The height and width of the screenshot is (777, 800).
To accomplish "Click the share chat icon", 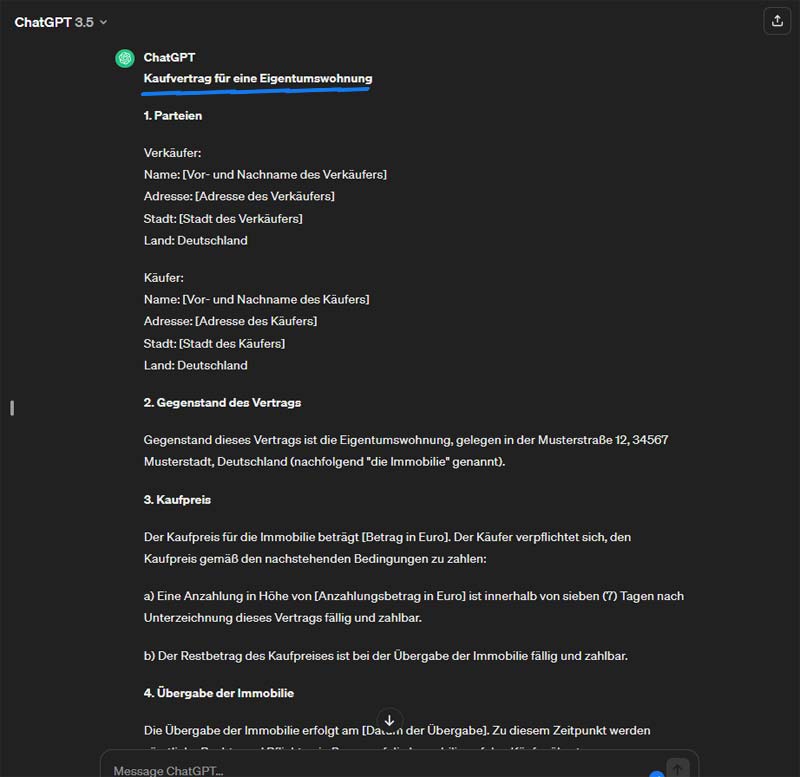I will pyautogui.click(x=777, y=21).
